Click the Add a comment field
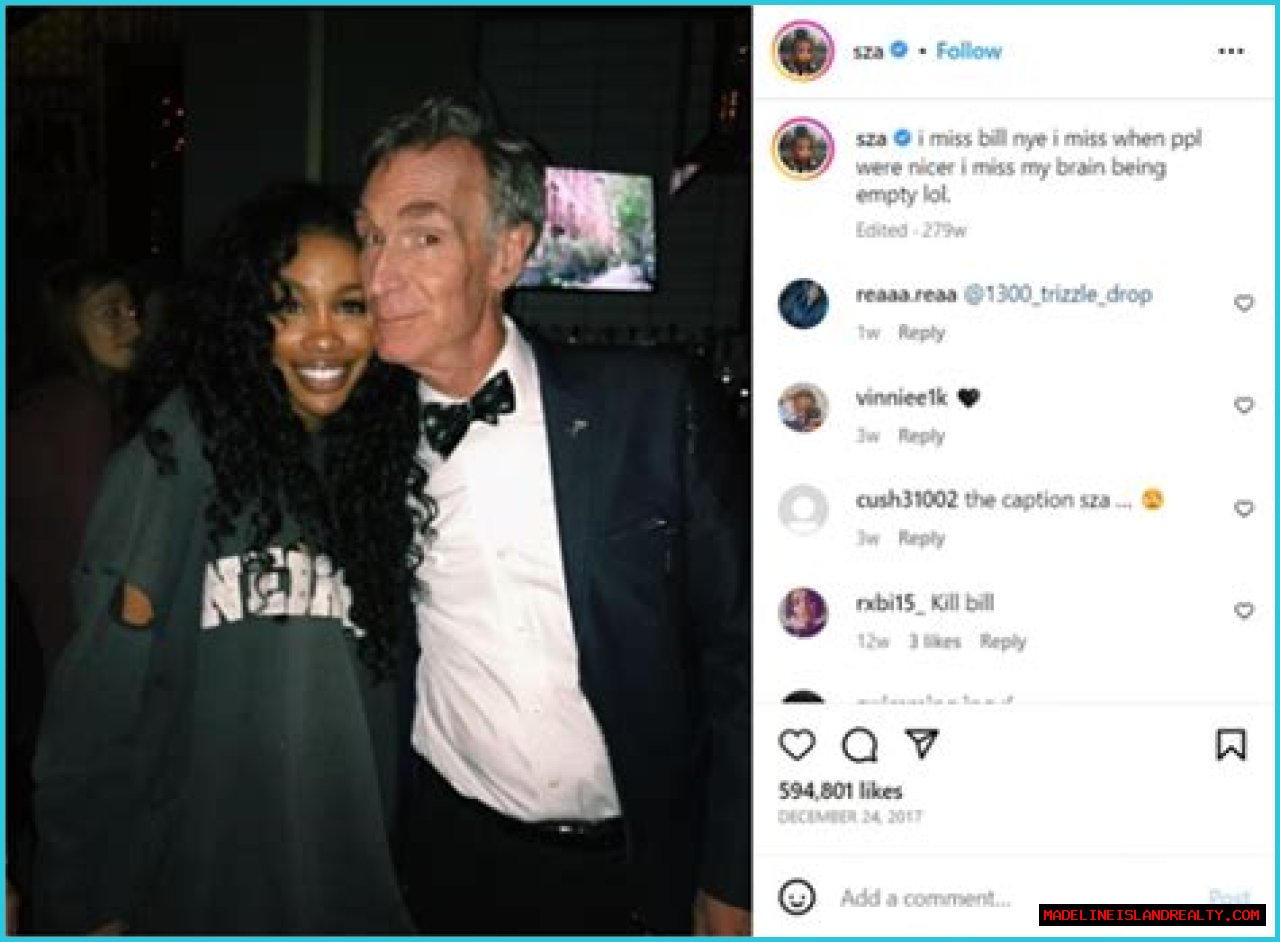Screen dimensions: 1280x942 tap(1010, 897)
